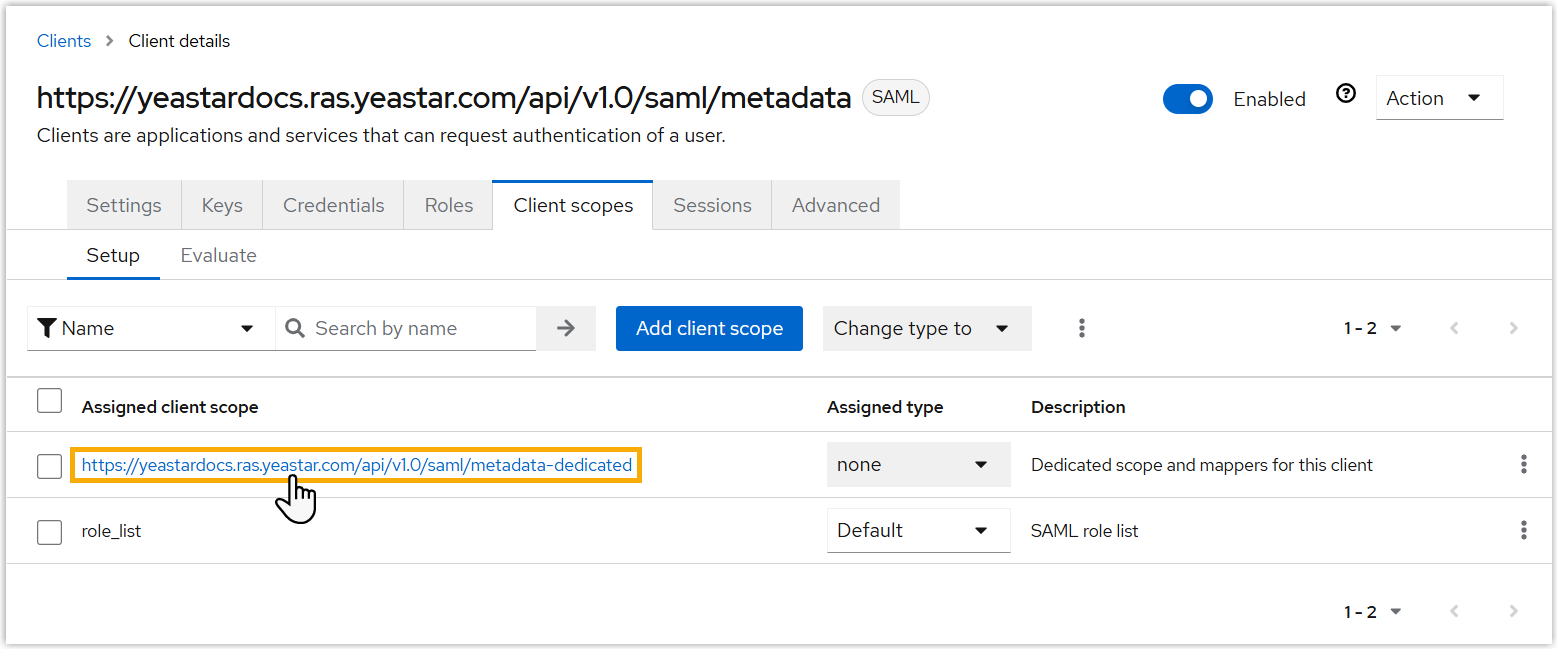Click the bottom next page arrow

pyautogui.click(x=1513, y=612)
